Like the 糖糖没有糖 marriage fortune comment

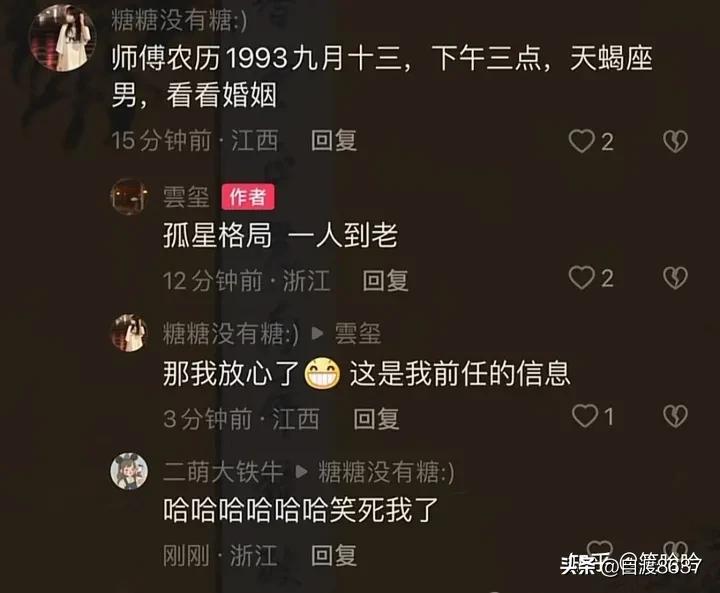581,141
